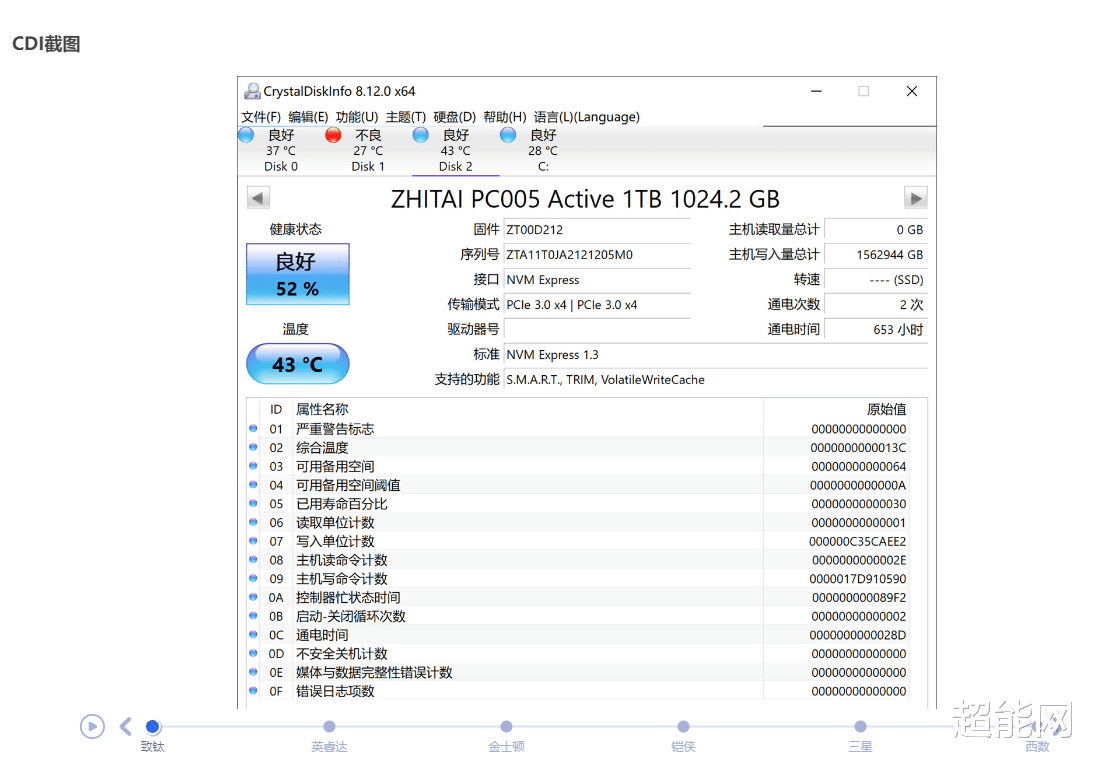Click the blue status orb for C:

point(508,135)
